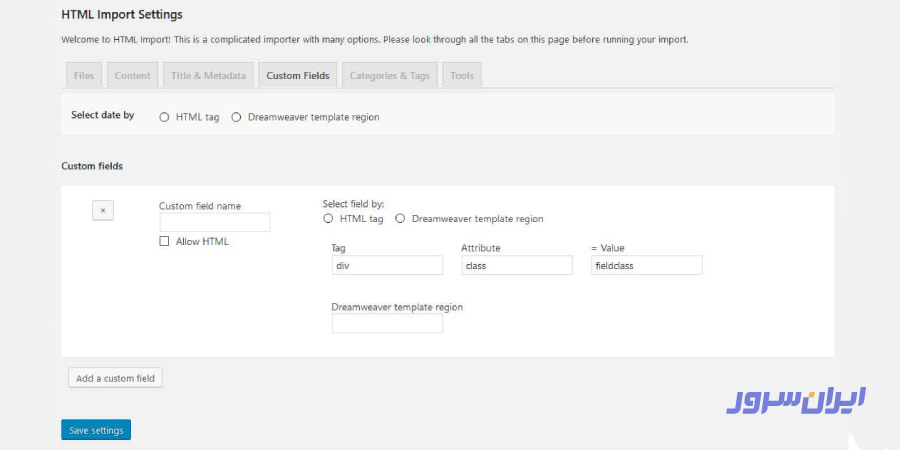Pick Dreamweaver template region under Select field by

[x=400, y=219]
